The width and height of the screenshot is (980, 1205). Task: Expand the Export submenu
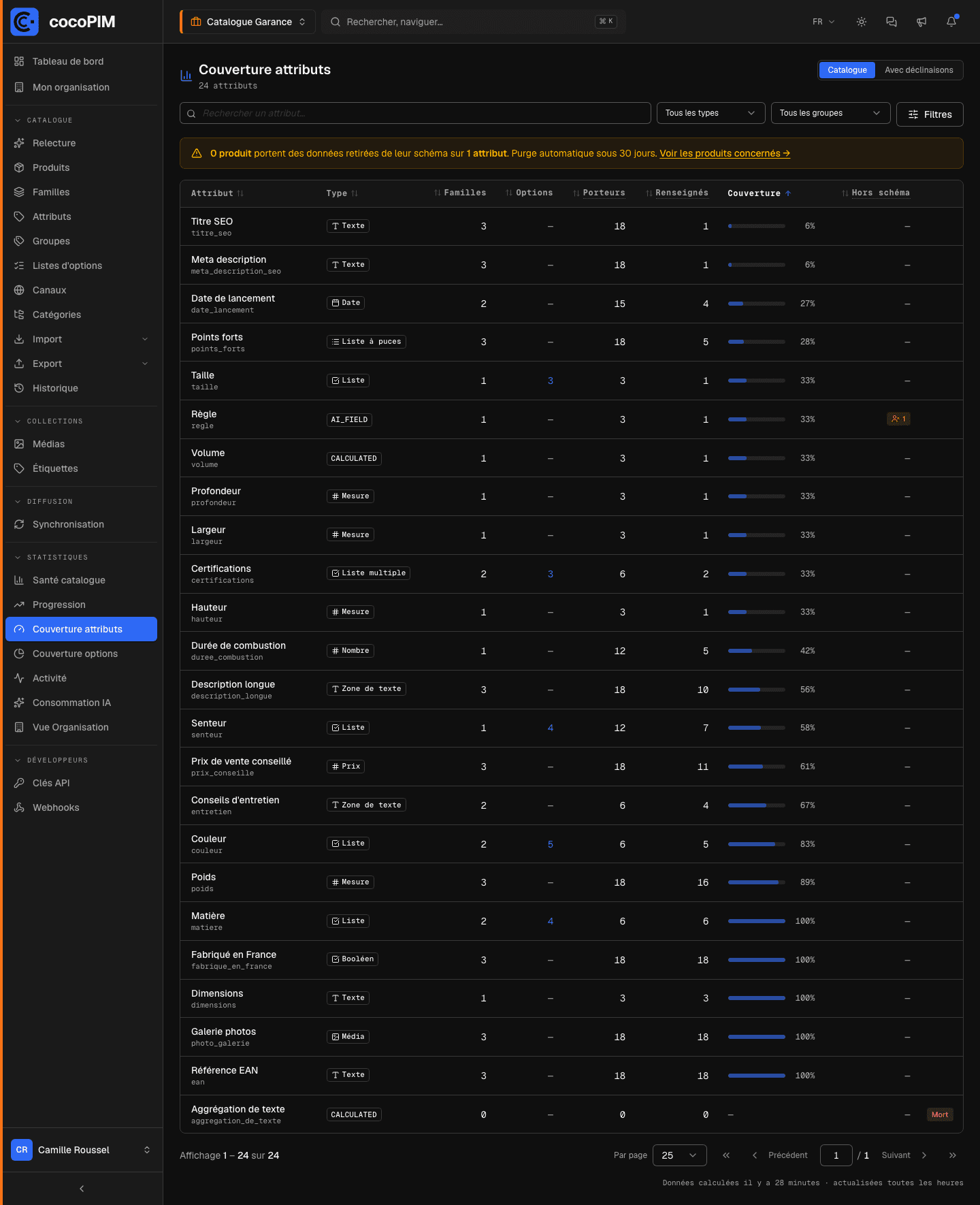pos(81,364)
